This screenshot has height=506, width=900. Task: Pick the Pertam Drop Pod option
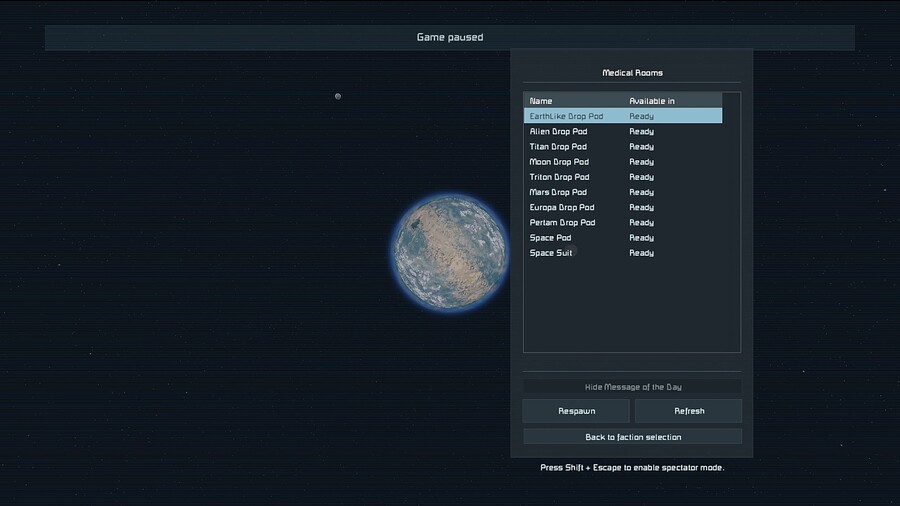562,223
